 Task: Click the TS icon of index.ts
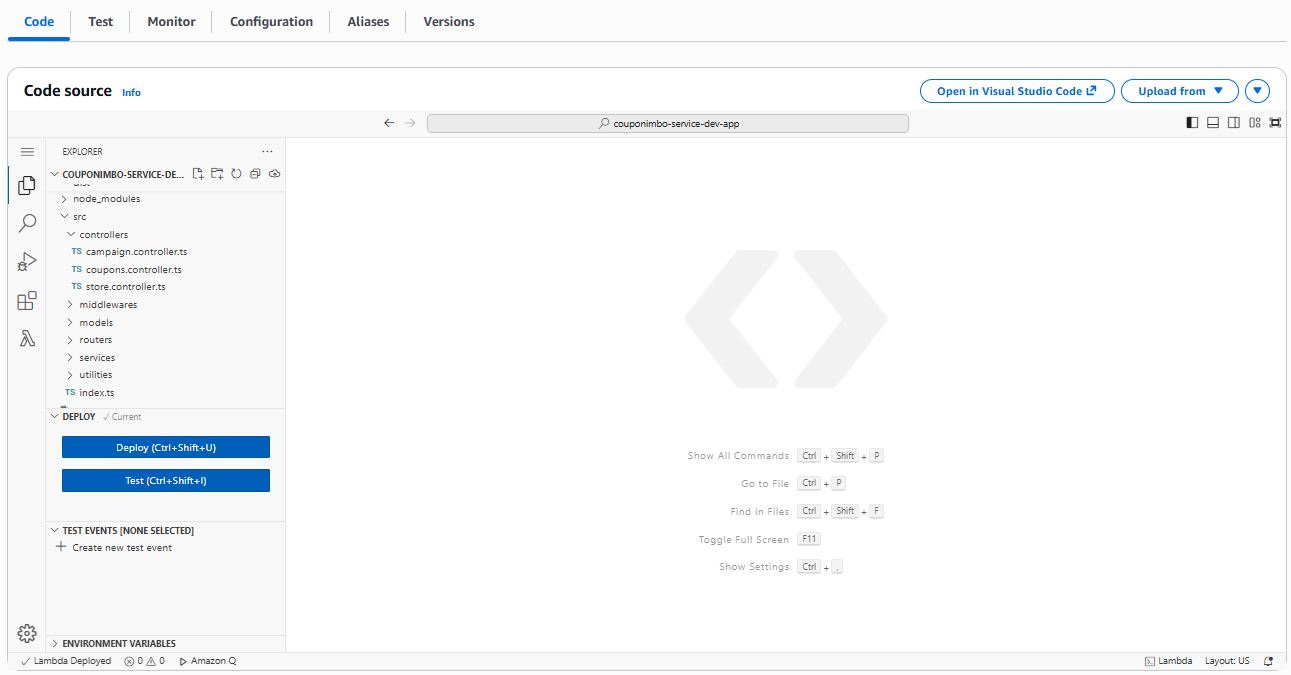click(70, 392)
